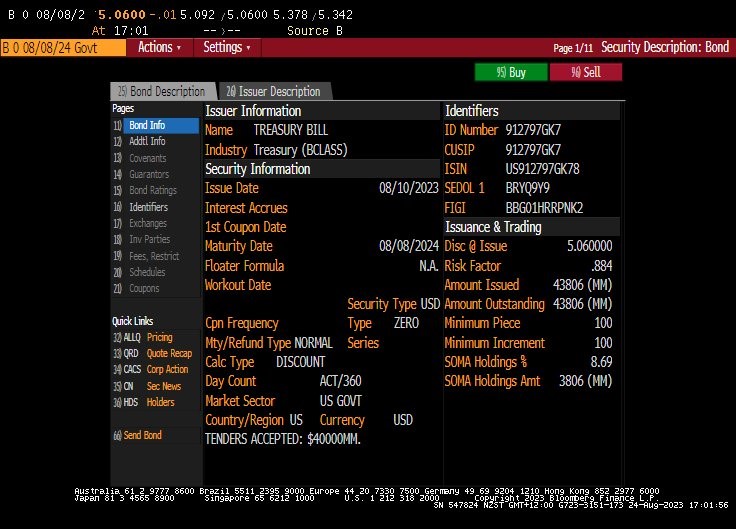
Task: Click the Minimum Increment value 100
Action: pos(603,343)
